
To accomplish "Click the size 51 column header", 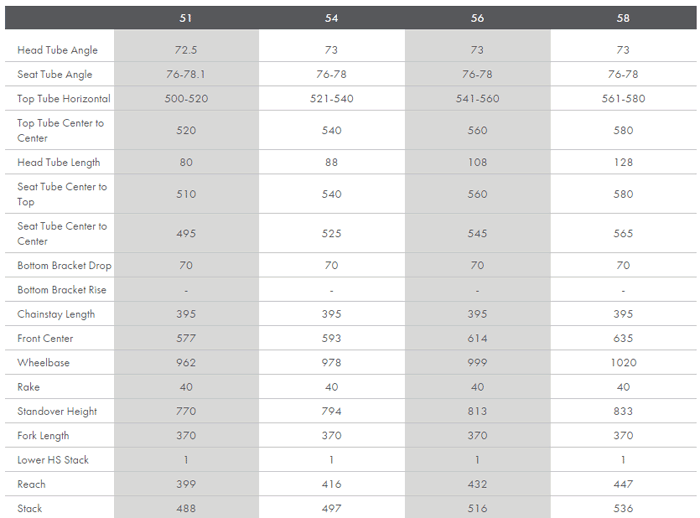I will 186,18.
